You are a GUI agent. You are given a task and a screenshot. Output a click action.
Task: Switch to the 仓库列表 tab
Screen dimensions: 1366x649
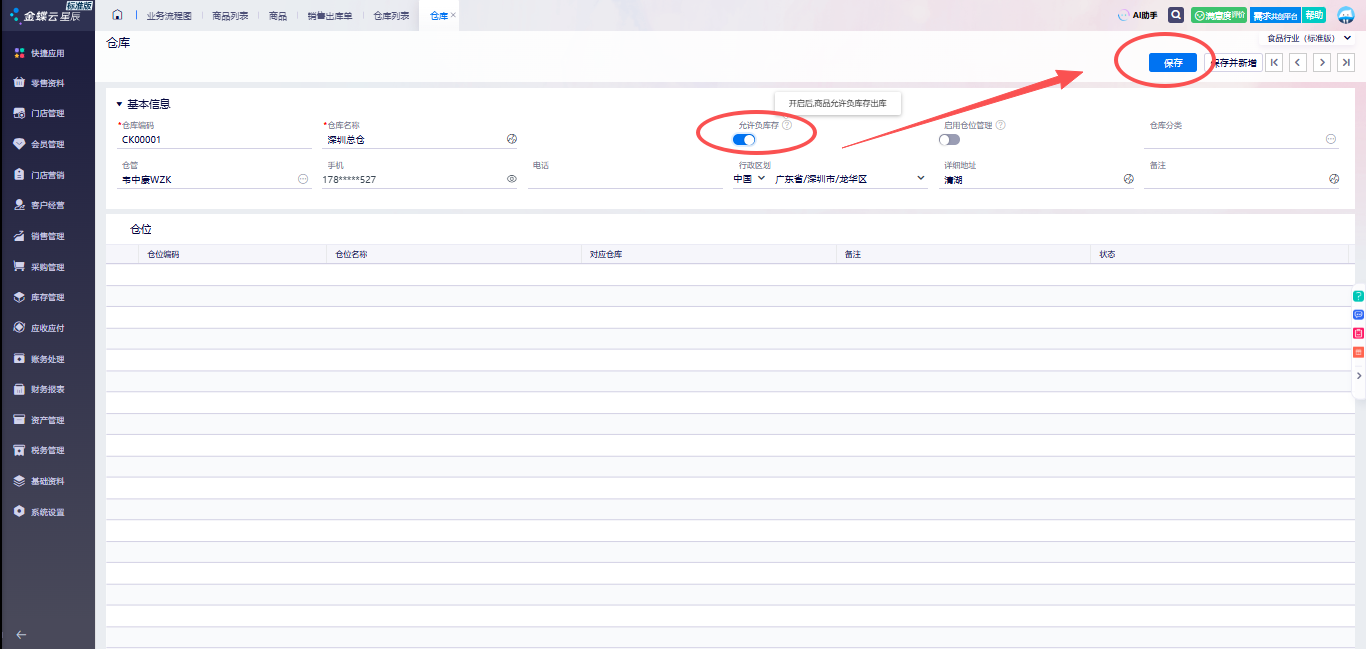pos(391,16)
